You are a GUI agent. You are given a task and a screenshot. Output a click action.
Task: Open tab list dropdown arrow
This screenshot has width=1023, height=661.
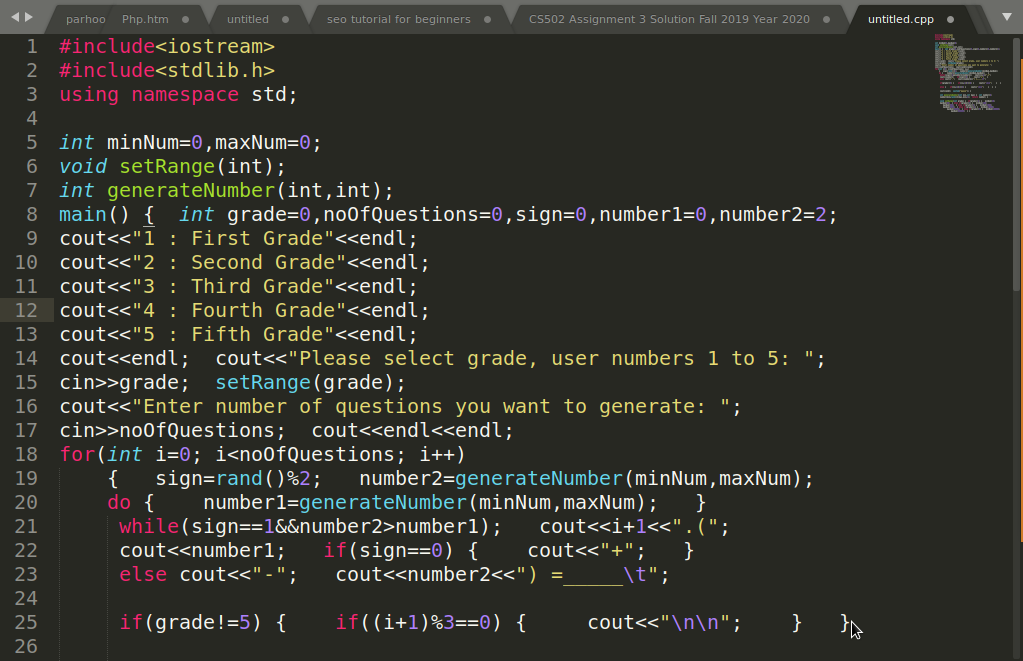point(1007,17)
